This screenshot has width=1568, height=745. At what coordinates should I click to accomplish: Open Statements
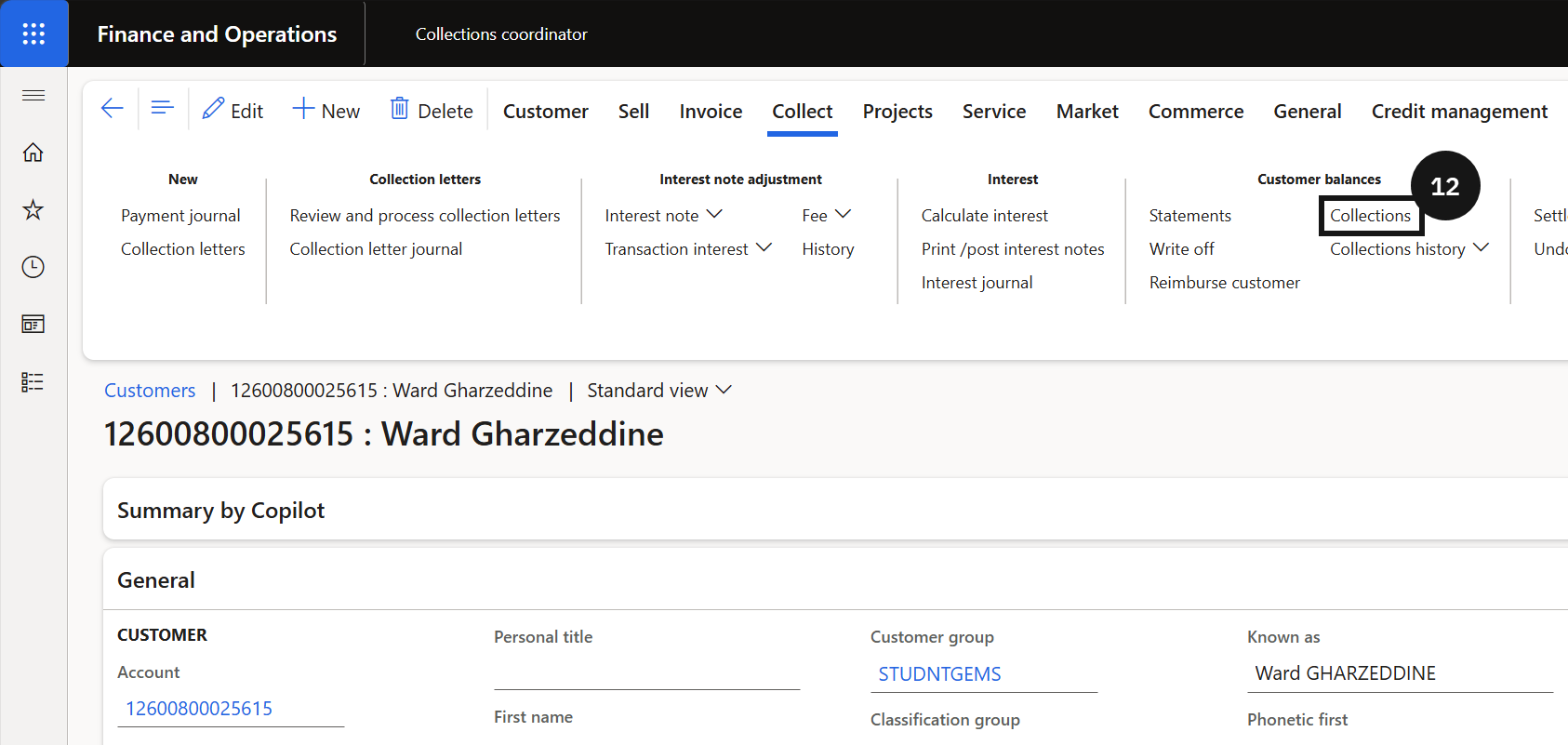click(x=1190, y=216)
